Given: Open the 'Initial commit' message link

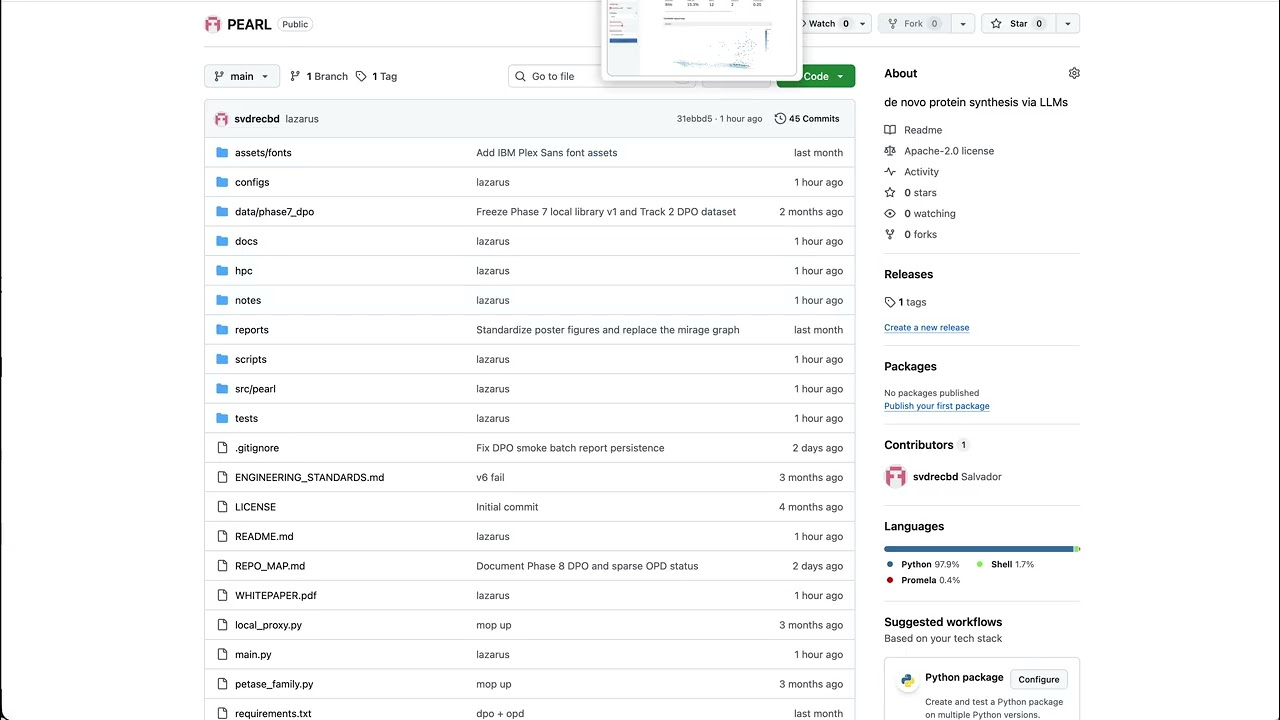Looking at the screenshot, I should (507, 507).
